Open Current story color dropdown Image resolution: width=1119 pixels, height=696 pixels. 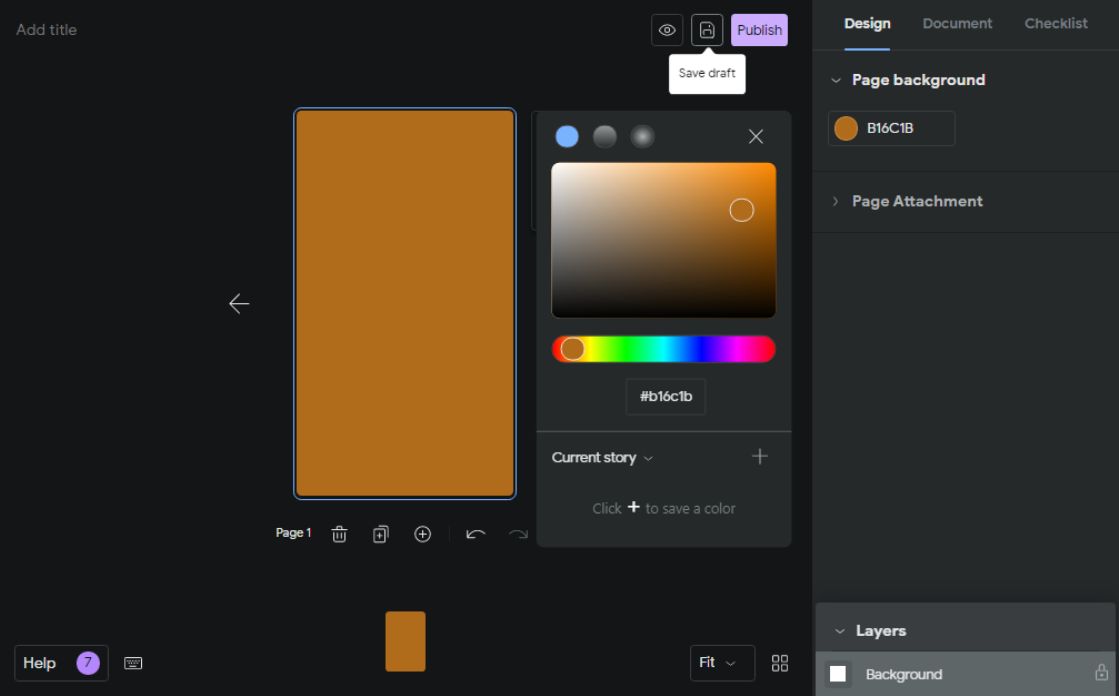point(602,458)
